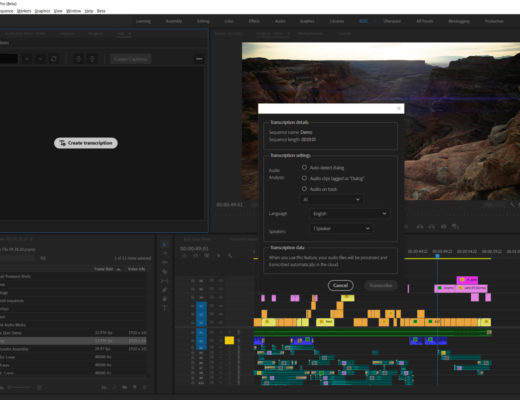The width and height of the screenshot is (520, 400).
Task: Switch to the Editing workspace
Action: [x=203, y=21]
